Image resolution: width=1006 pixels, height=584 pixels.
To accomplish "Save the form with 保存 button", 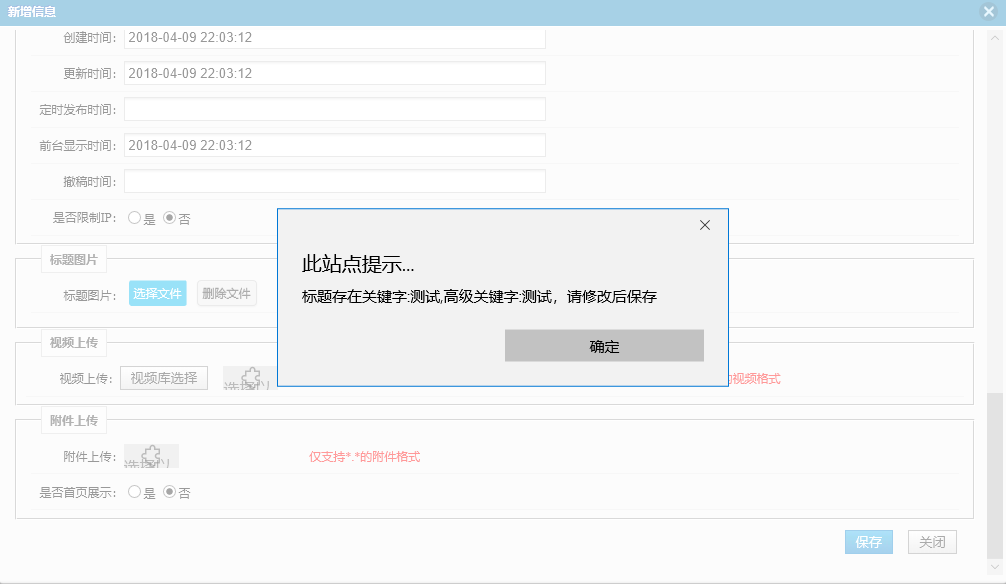I will coord(869,542).
